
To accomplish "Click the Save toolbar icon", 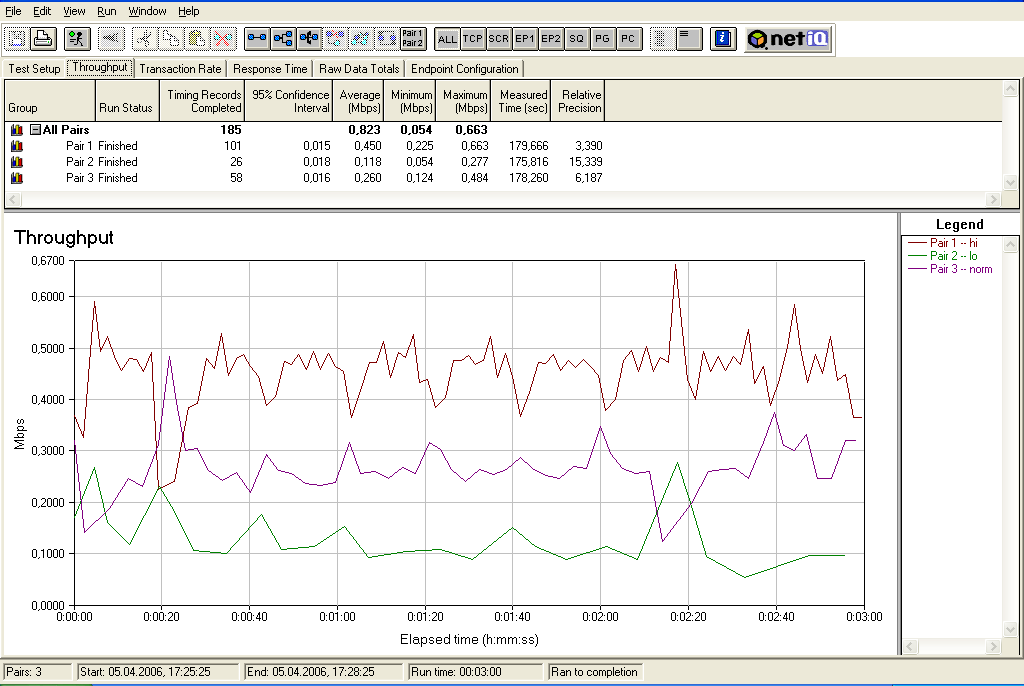I will (x=17, y=39).
